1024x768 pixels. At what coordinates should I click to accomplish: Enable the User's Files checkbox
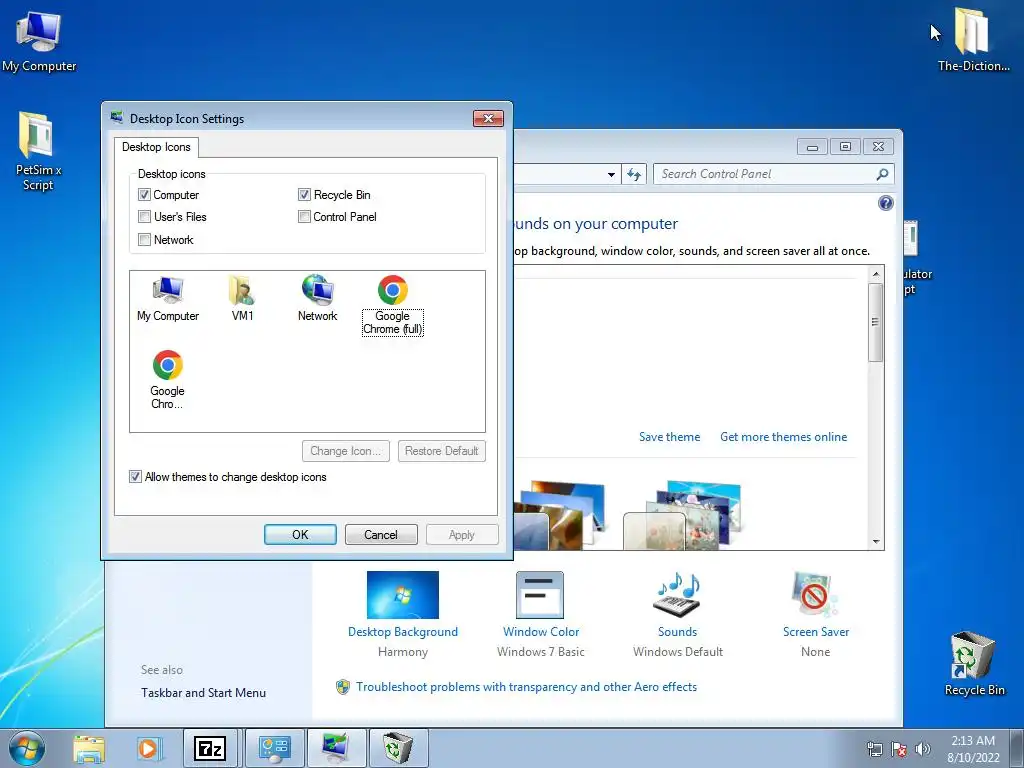(x=144, y=217)
